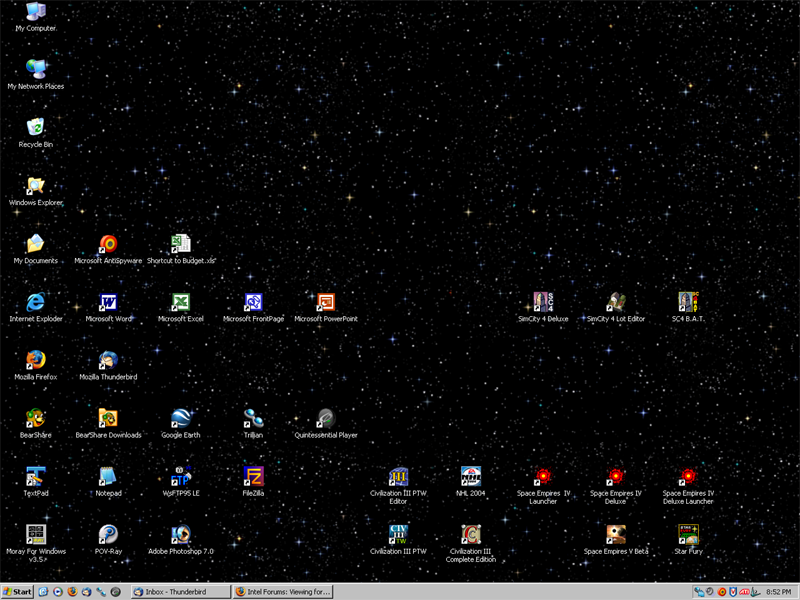Click the Firefox icon in Quick Launch
800x600 pixels.
click(x=72, y=592)
